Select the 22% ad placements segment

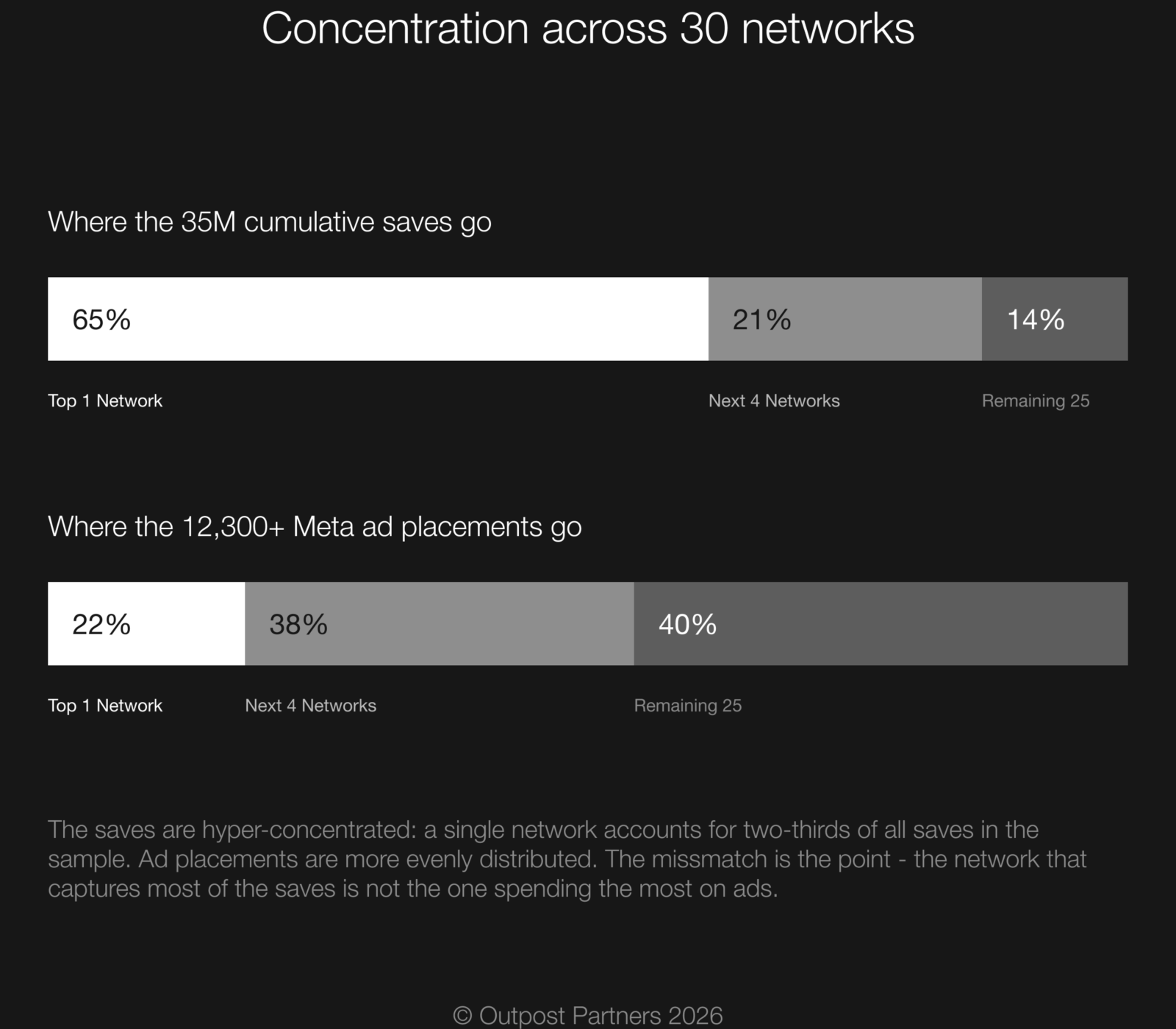click(146, 624)
